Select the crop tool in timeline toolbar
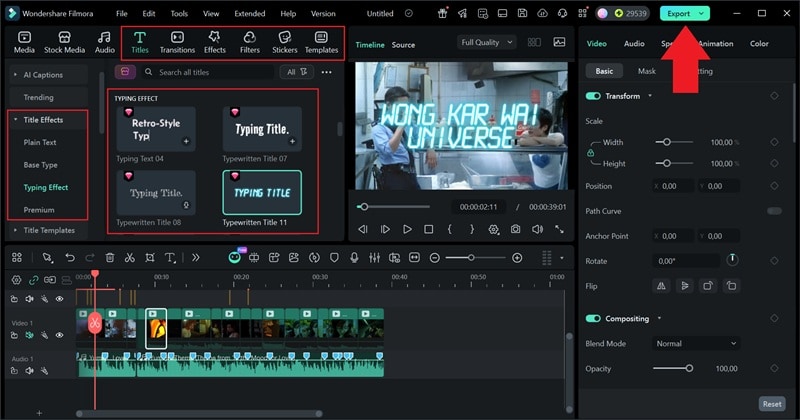 [x=149, y=258]
